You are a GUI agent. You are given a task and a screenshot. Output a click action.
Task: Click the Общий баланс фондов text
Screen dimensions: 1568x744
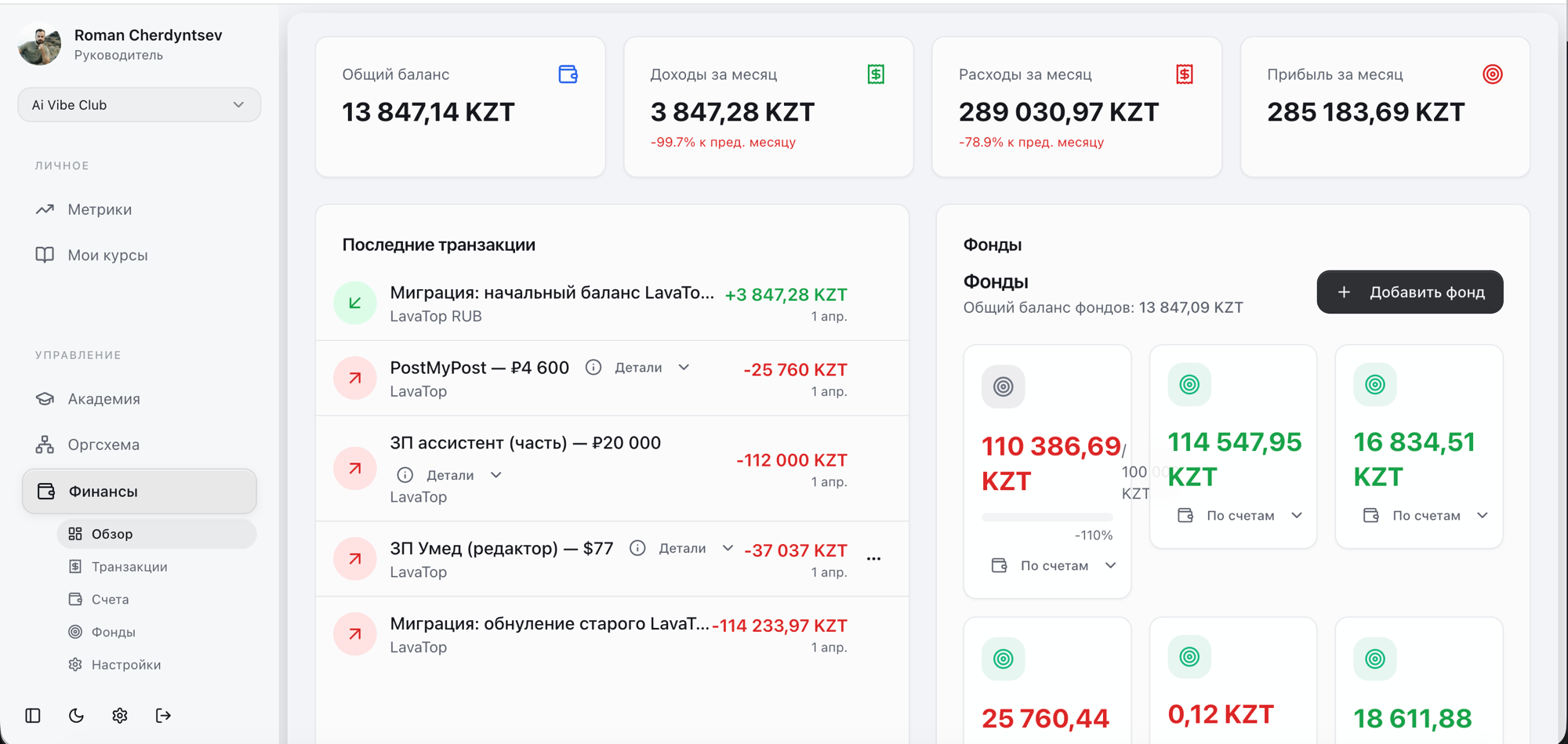[x=1103, y=308]
